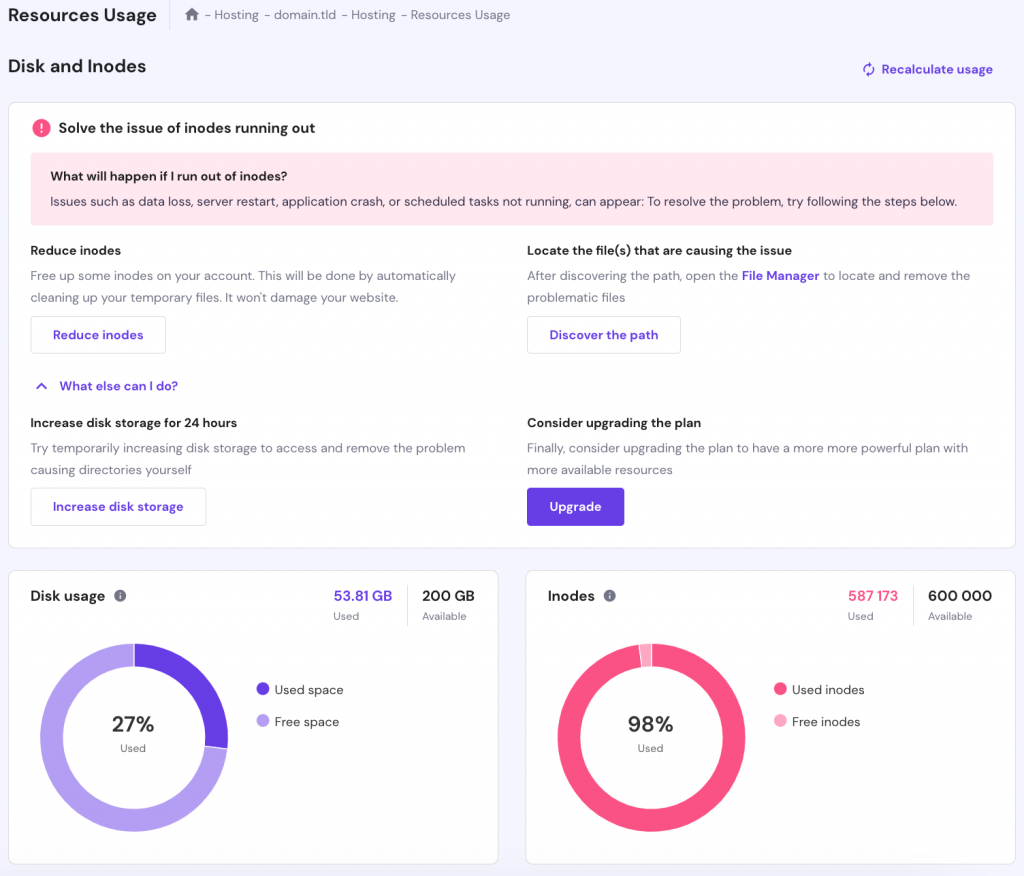Image resolution: width=1024 pixels, height=876 pixels.
Task: Open the File Manager link
Action: pos(780,276)
